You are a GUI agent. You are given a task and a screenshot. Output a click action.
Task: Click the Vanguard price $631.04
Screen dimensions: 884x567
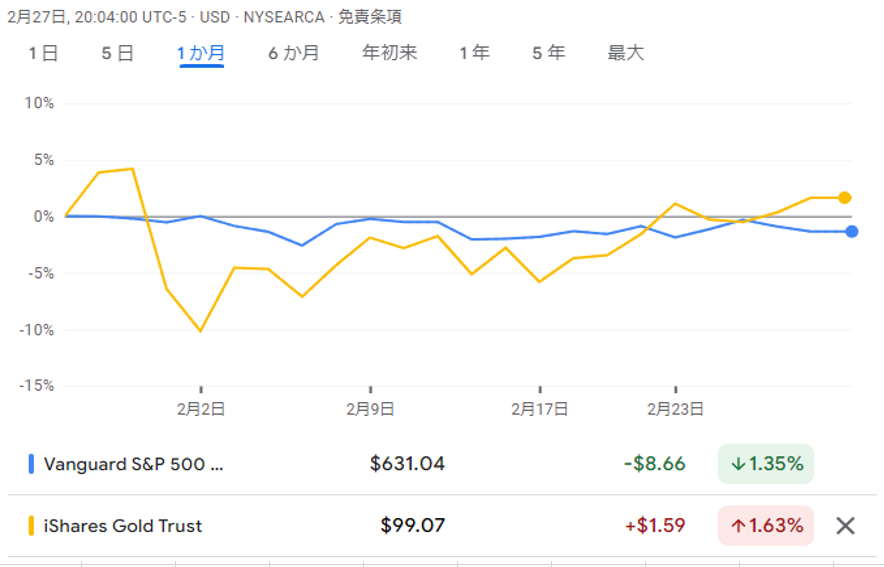point(407,464)
